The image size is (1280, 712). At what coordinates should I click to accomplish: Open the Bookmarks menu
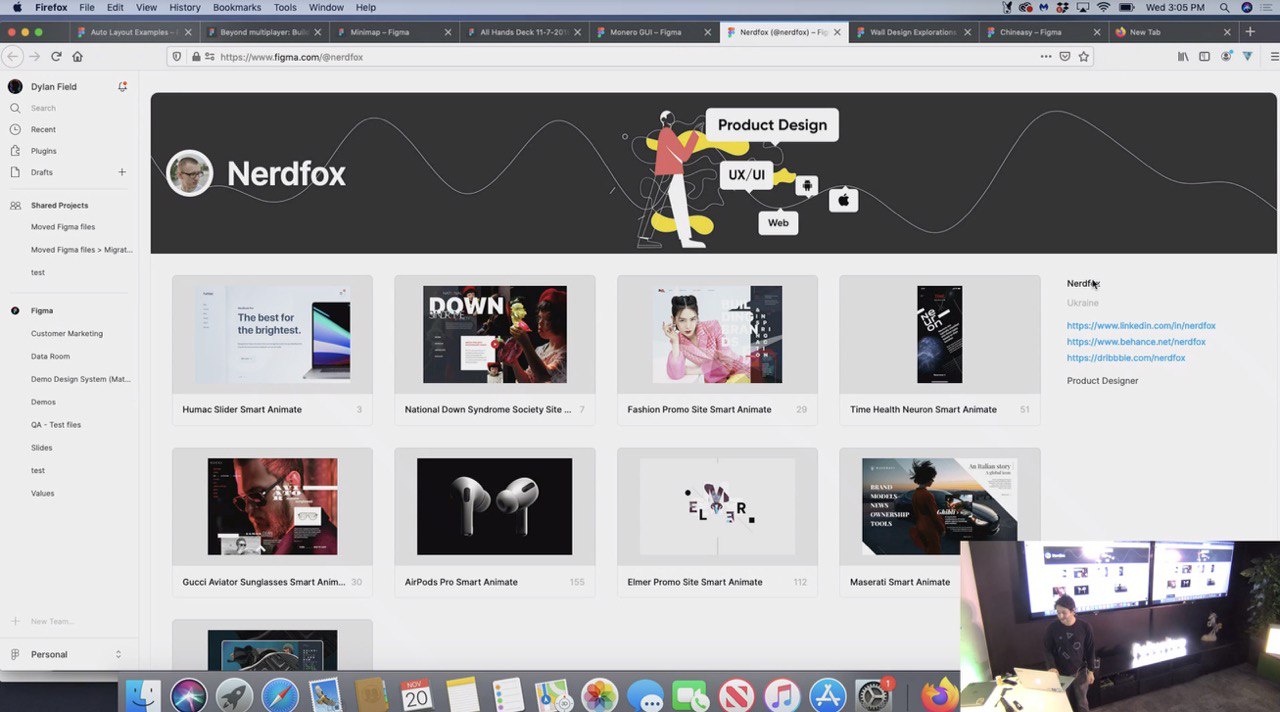tap(237, 7)
